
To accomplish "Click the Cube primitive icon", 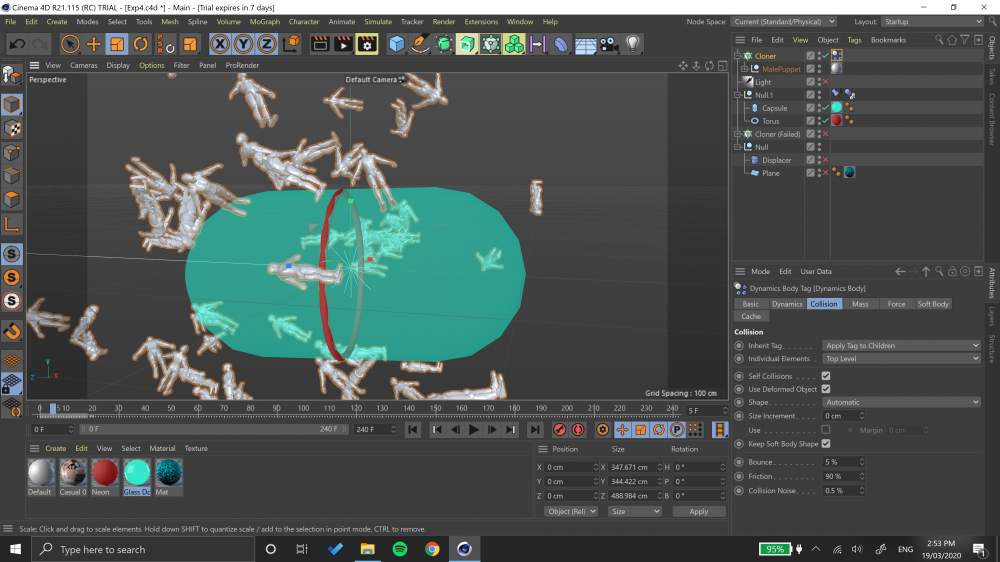I will 397,44.
